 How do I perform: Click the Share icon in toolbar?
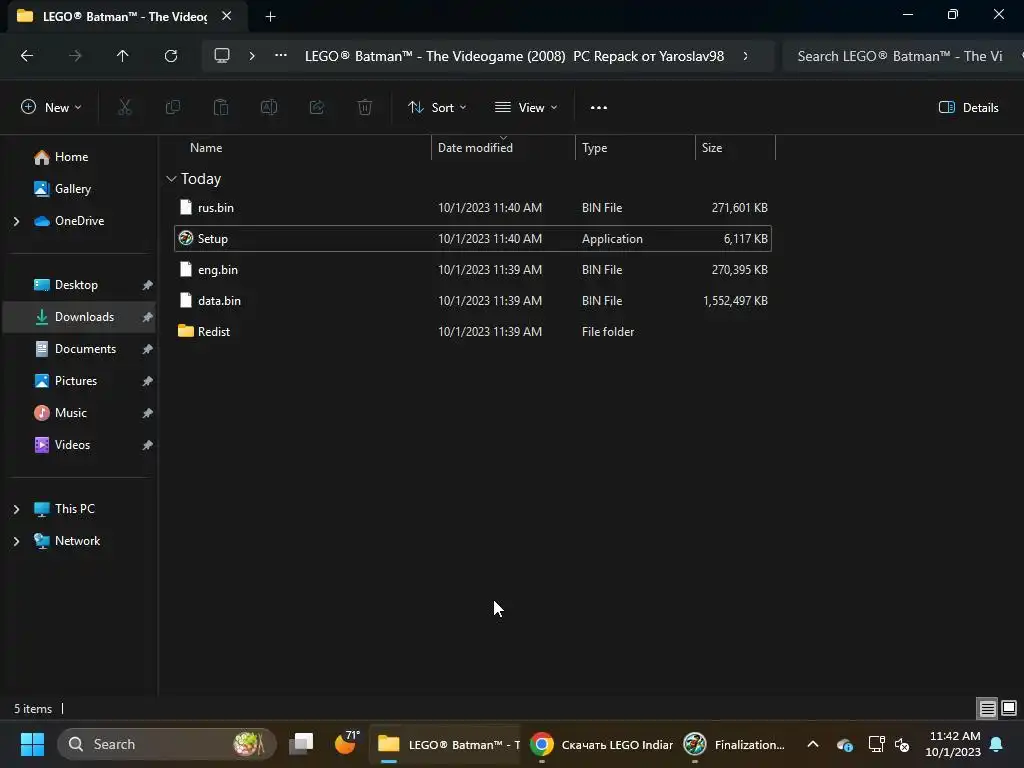pos(317,108)
